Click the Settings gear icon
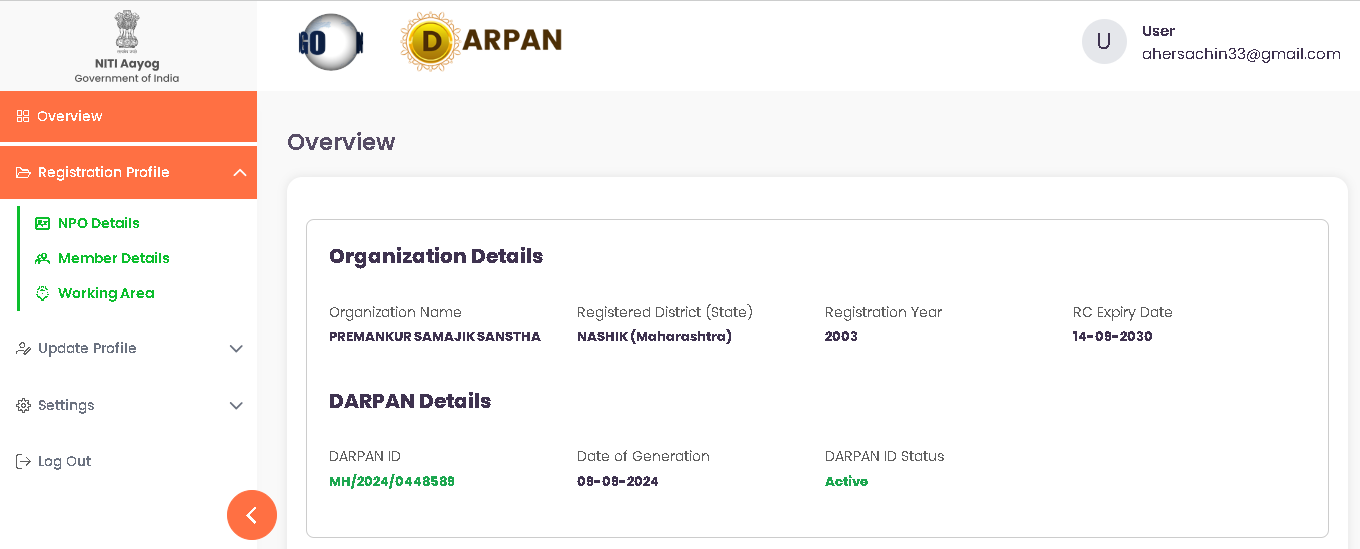1360x549 pixels. (x=23, y=405)
